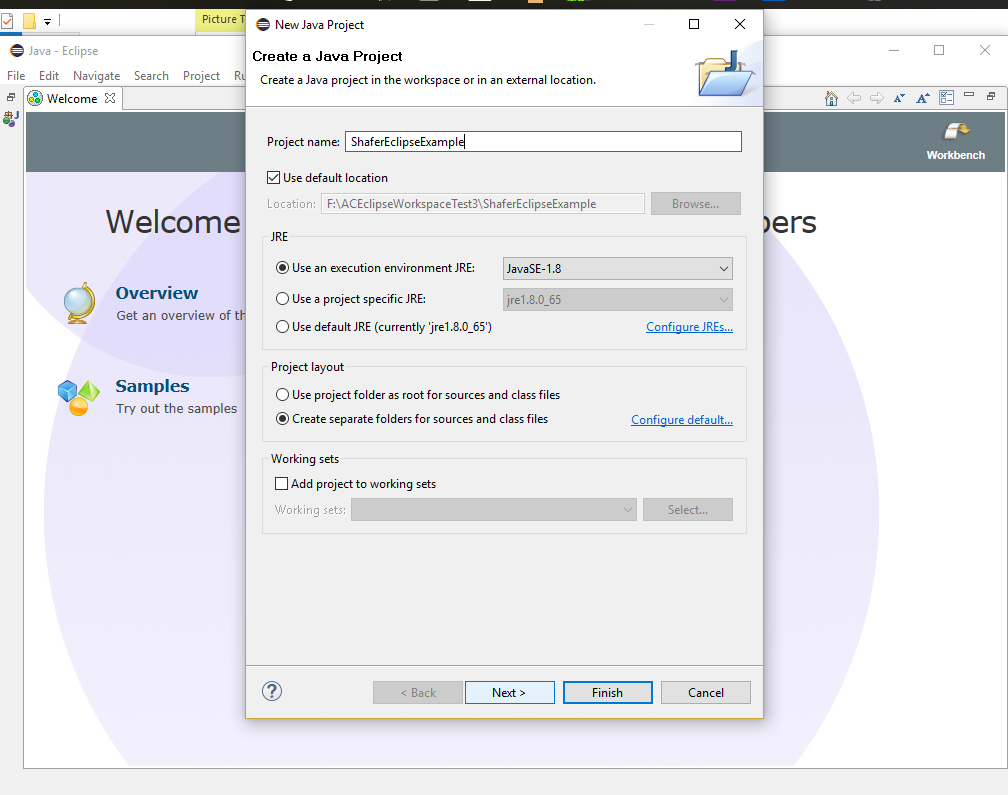1008x795 pixels.
Task: Click the Help question mark icon
Action: coord(272,692)
